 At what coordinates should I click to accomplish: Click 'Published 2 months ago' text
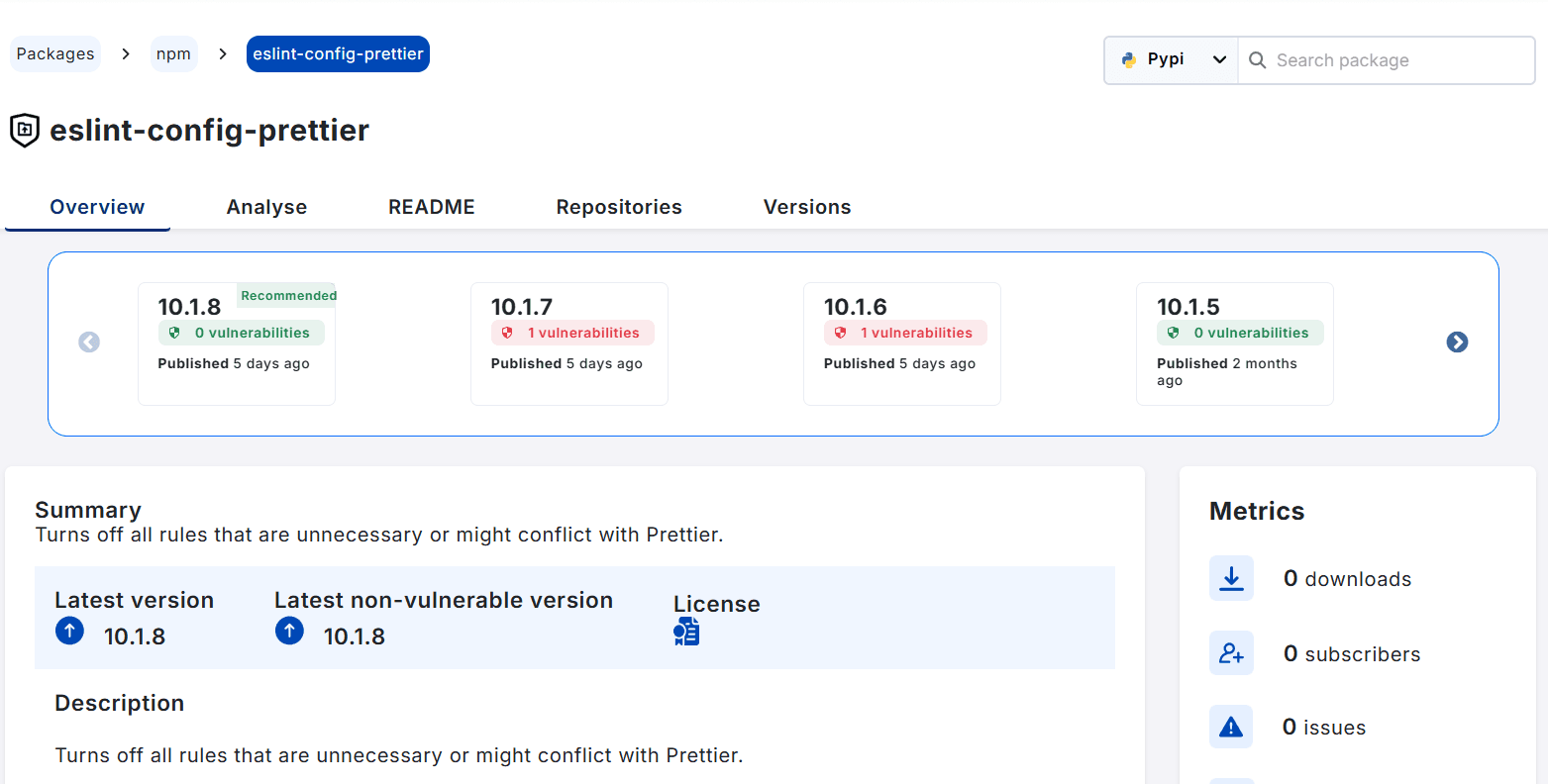point(1227,371)
